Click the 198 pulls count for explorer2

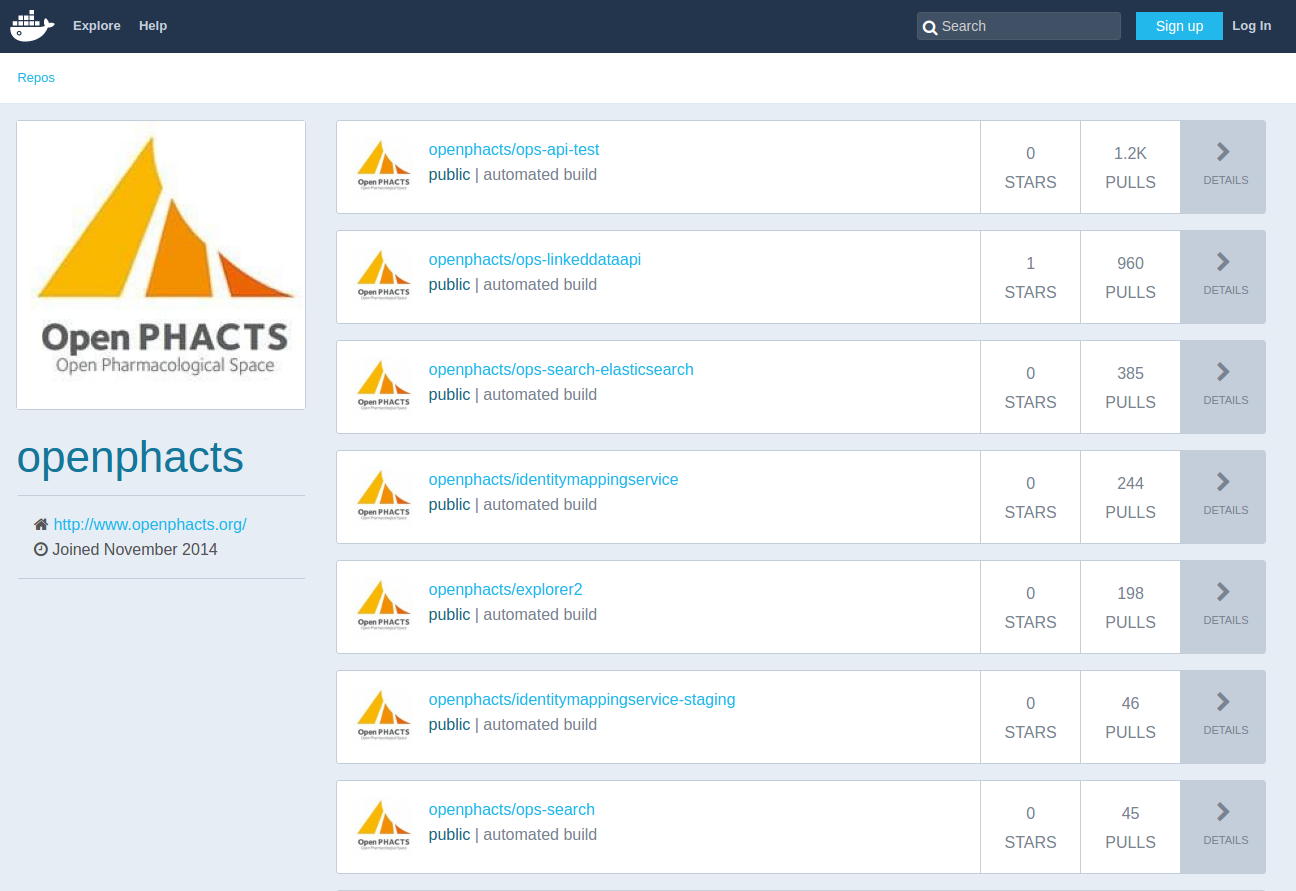click(1130, 594)
